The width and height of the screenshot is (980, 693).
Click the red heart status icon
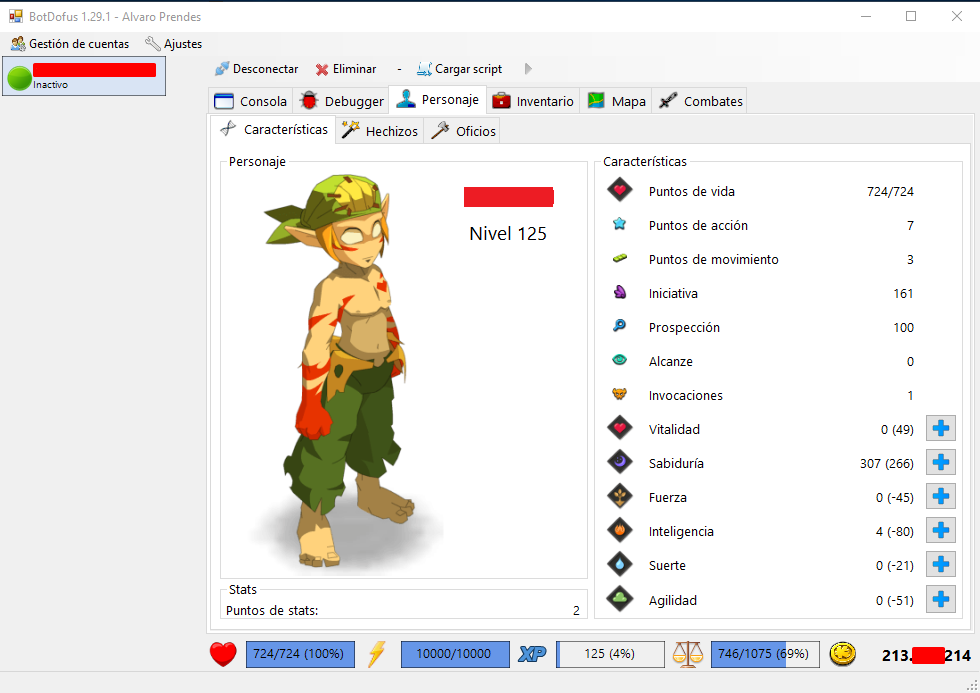[x=223, y=654]
